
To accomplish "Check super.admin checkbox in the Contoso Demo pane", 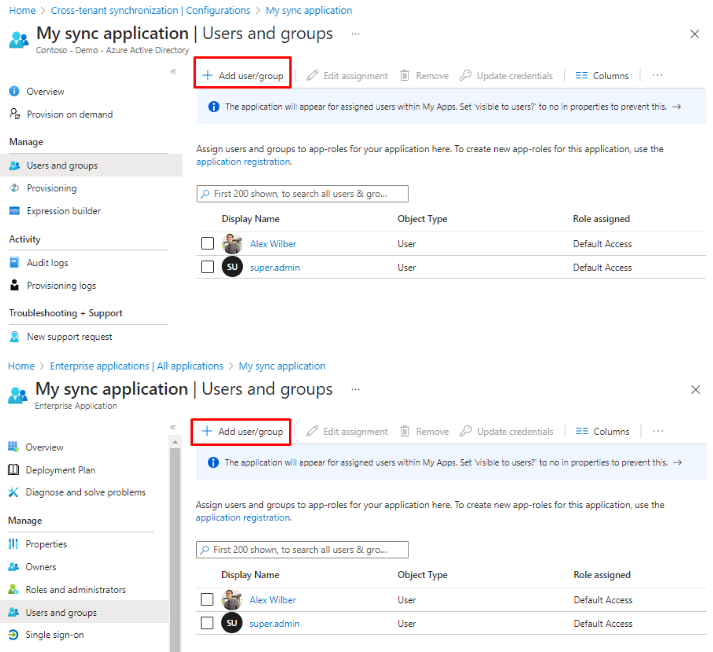I will 207,267.
